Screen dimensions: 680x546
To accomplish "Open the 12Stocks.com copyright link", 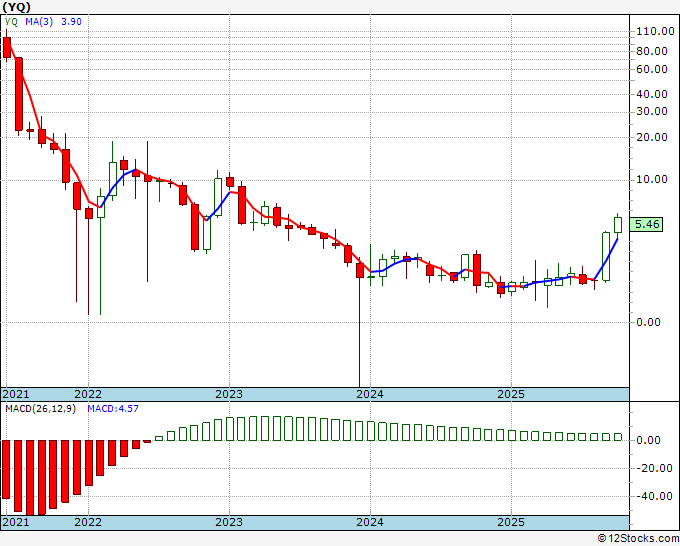I will click(x=638, y=539).
